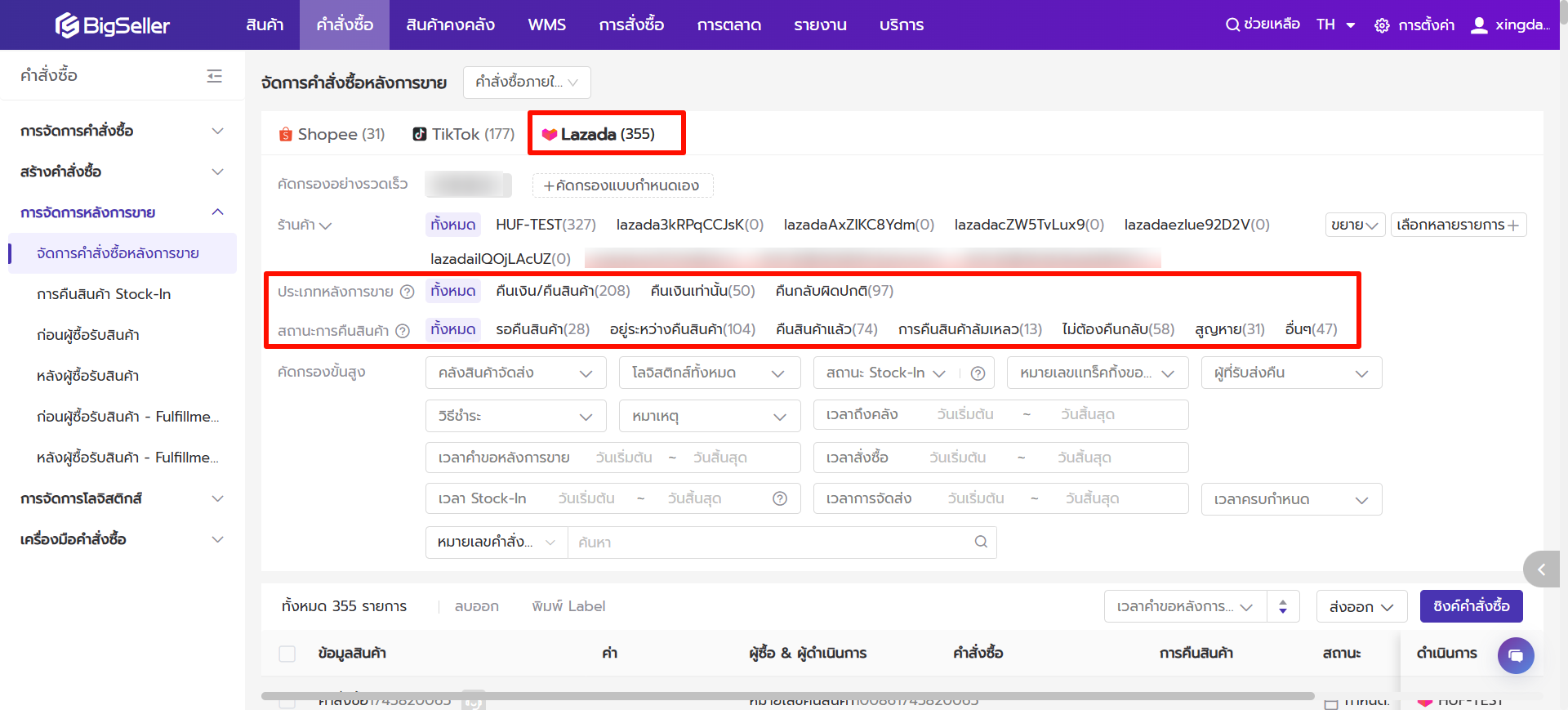This screenshot has width=1568, height=710.
Task: Open หมายเลขคำสั่ง... search type dropdown
Action: pyautogui.click(x=497, y=543)
